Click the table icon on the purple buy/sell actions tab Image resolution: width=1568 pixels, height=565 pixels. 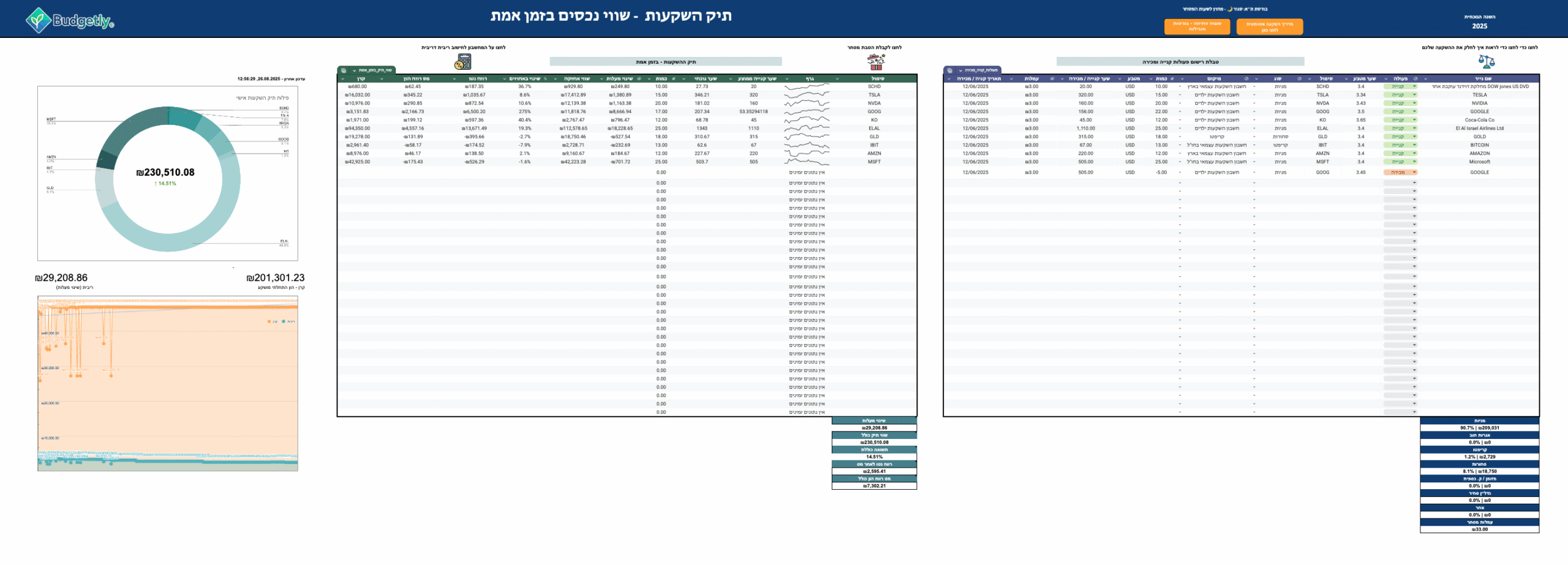(950, 70)
